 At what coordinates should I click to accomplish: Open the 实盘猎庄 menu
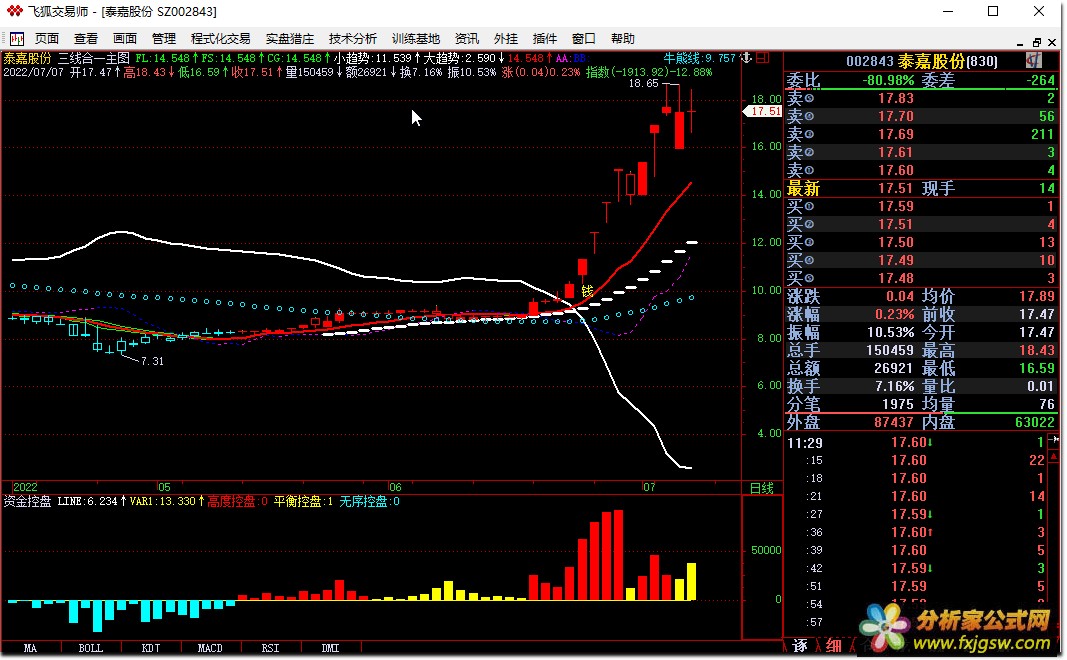tap(290, 39)
